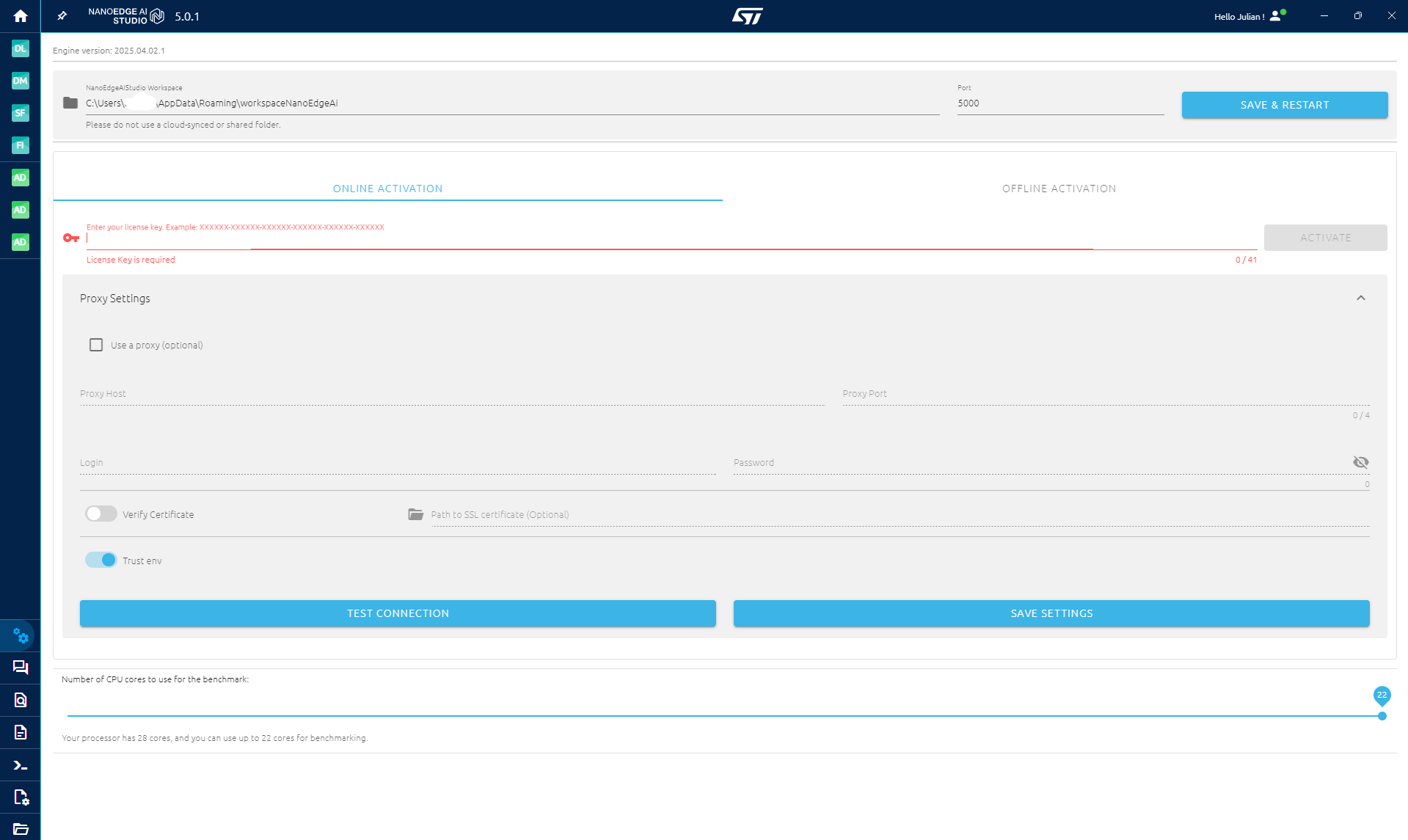The image size is (1408, 840).
Task: Open the first AD project icon
Action: (20, 178)
